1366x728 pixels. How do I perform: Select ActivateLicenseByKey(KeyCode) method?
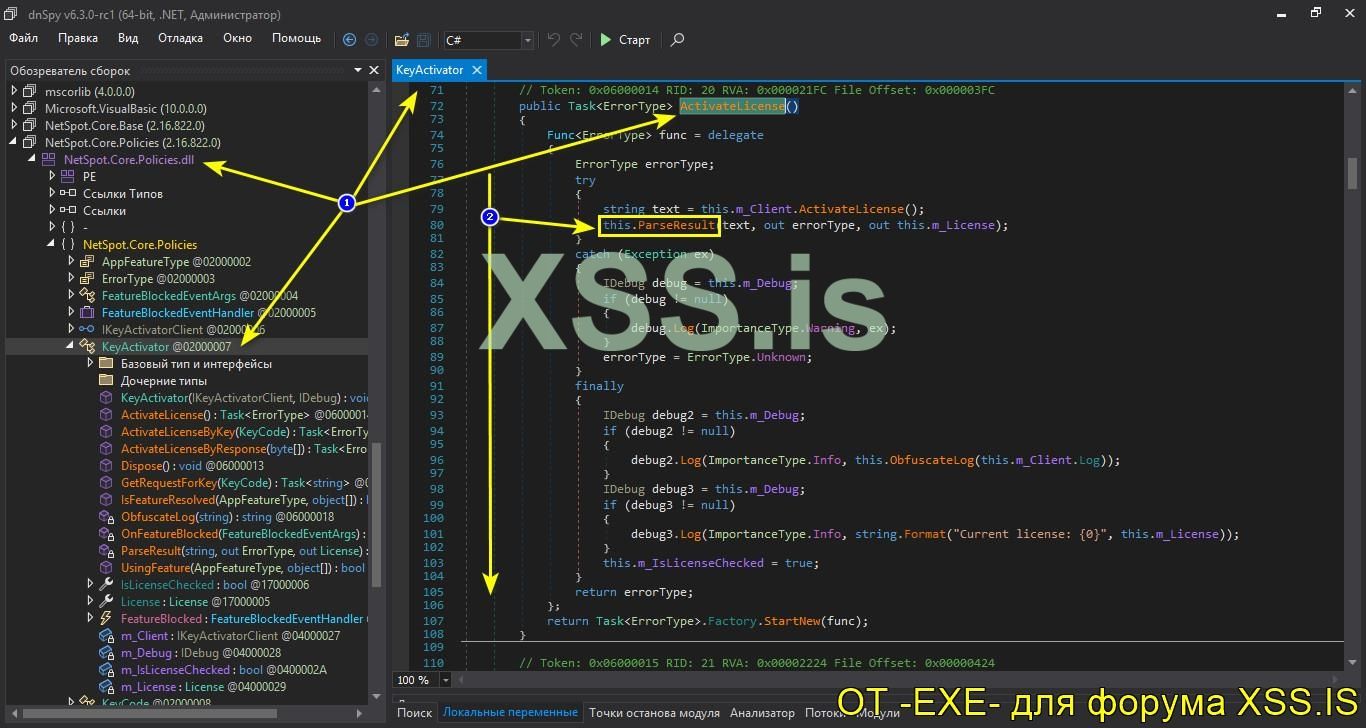pos(244,431)
